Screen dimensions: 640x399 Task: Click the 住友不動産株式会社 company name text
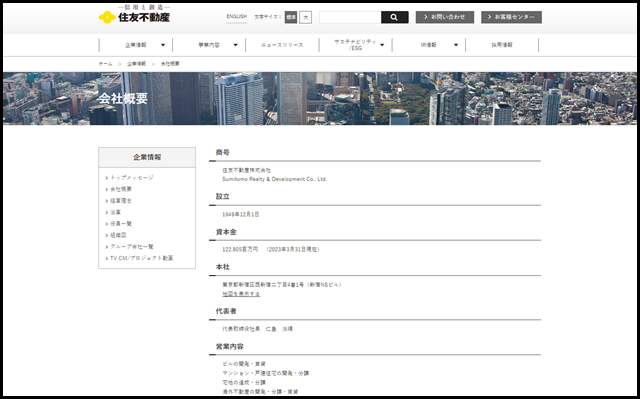coord(247,170)
